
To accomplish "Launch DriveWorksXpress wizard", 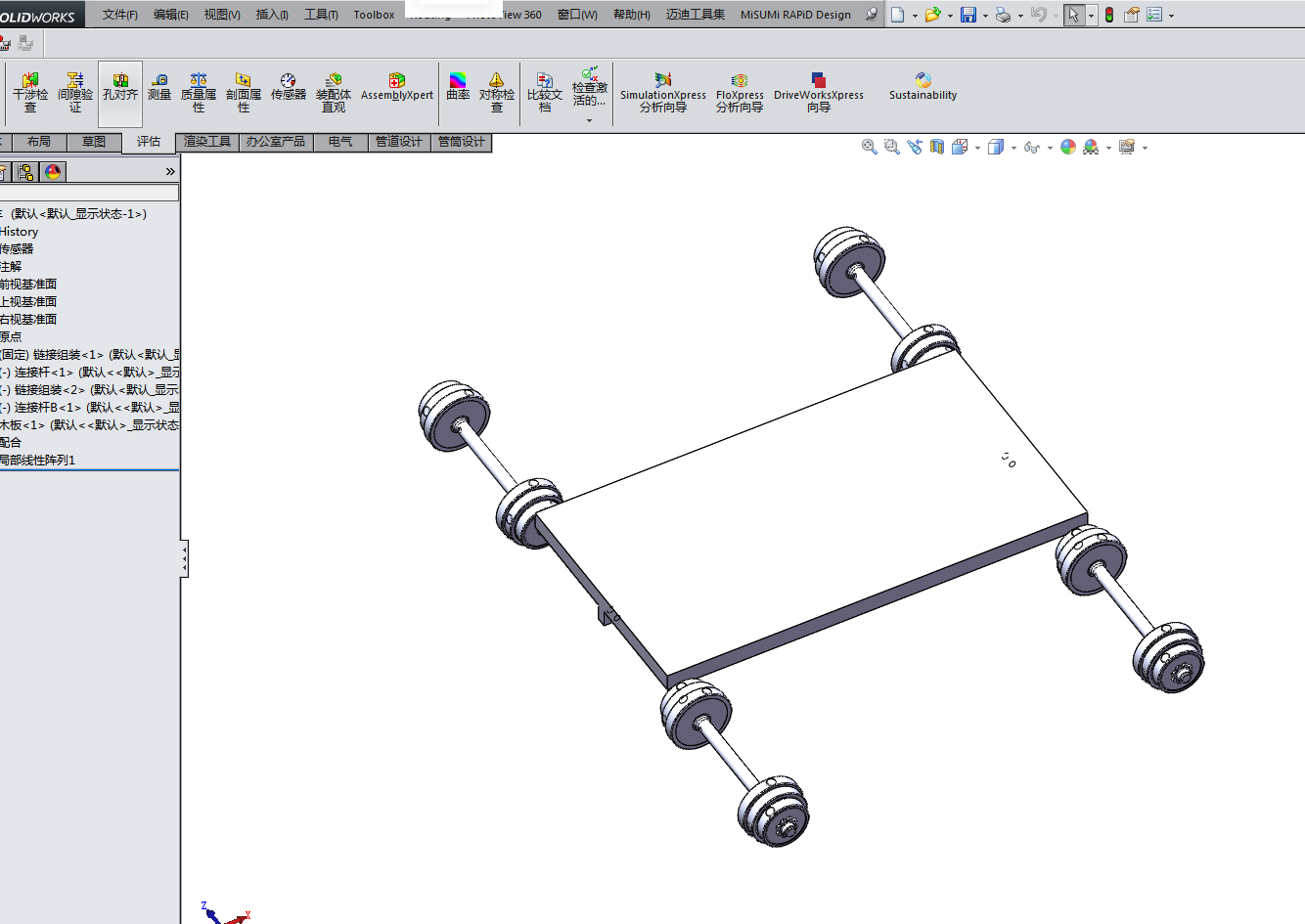I will click(x=819, y=93).
